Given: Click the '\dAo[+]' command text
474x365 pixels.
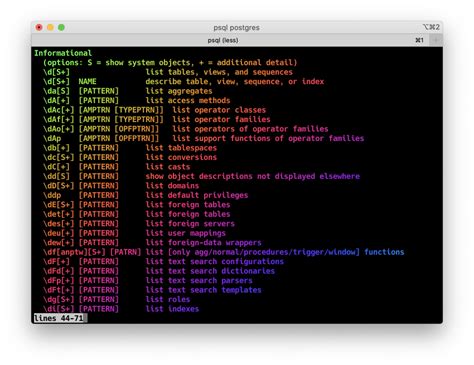Looking at the screenshot, I should click(59, 129).
